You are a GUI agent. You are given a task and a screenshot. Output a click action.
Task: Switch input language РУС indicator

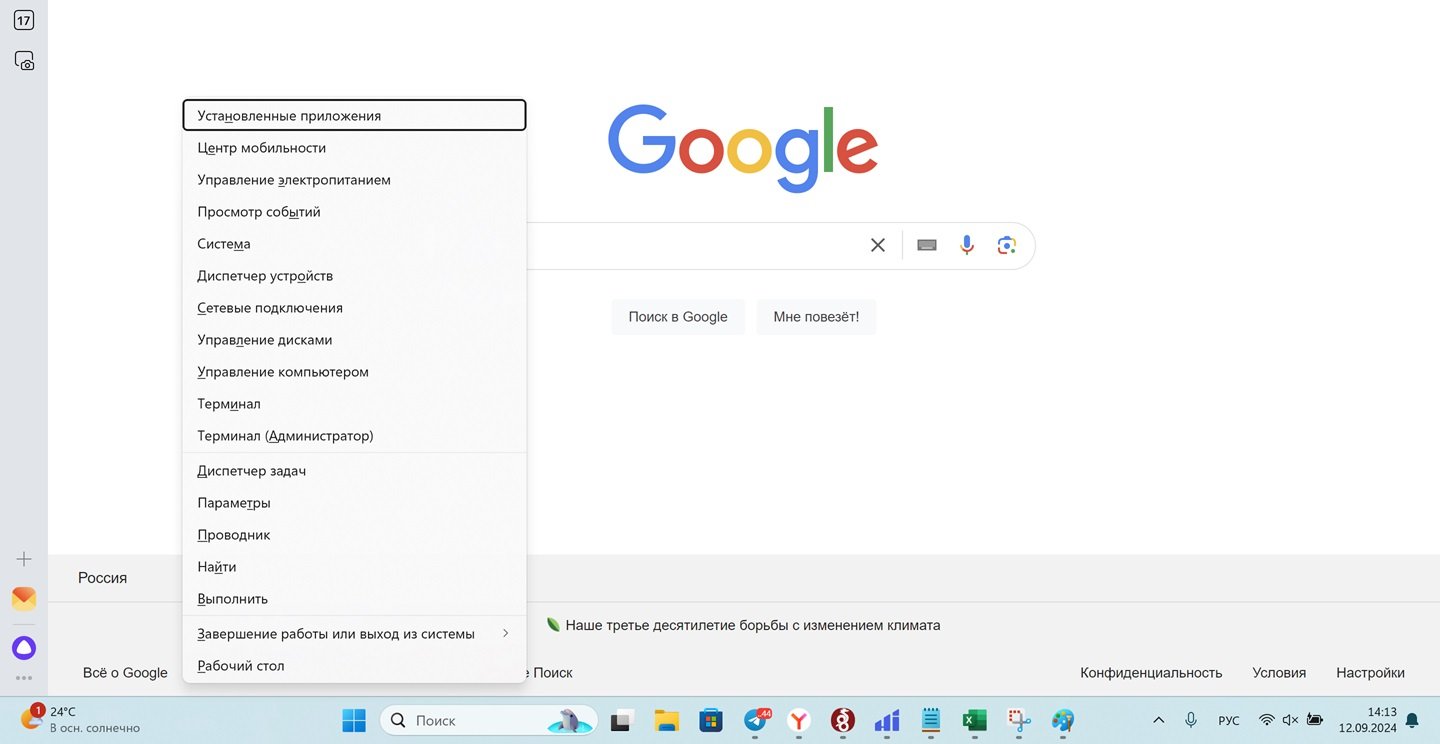(1229, 720)
